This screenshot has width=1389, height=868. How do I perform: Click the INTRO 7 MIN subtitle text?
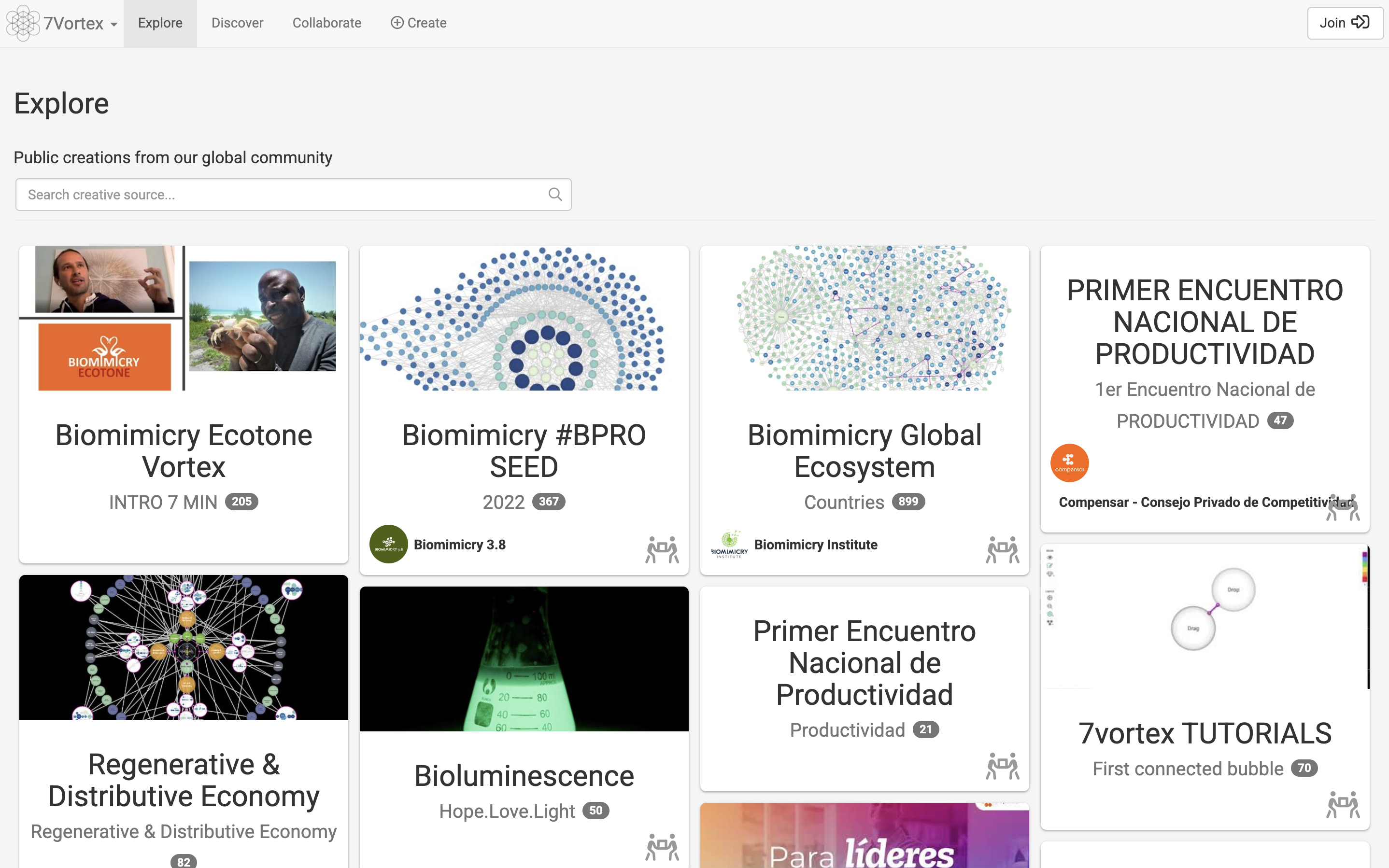[163, 503]
